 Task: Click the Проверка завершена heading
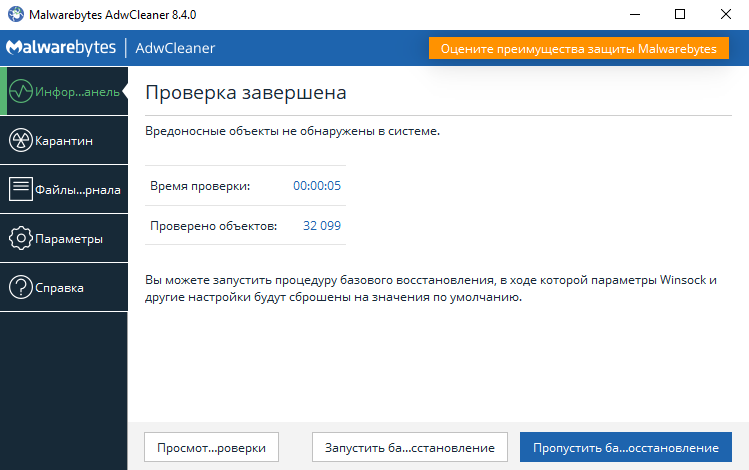(x=246, y=93)
